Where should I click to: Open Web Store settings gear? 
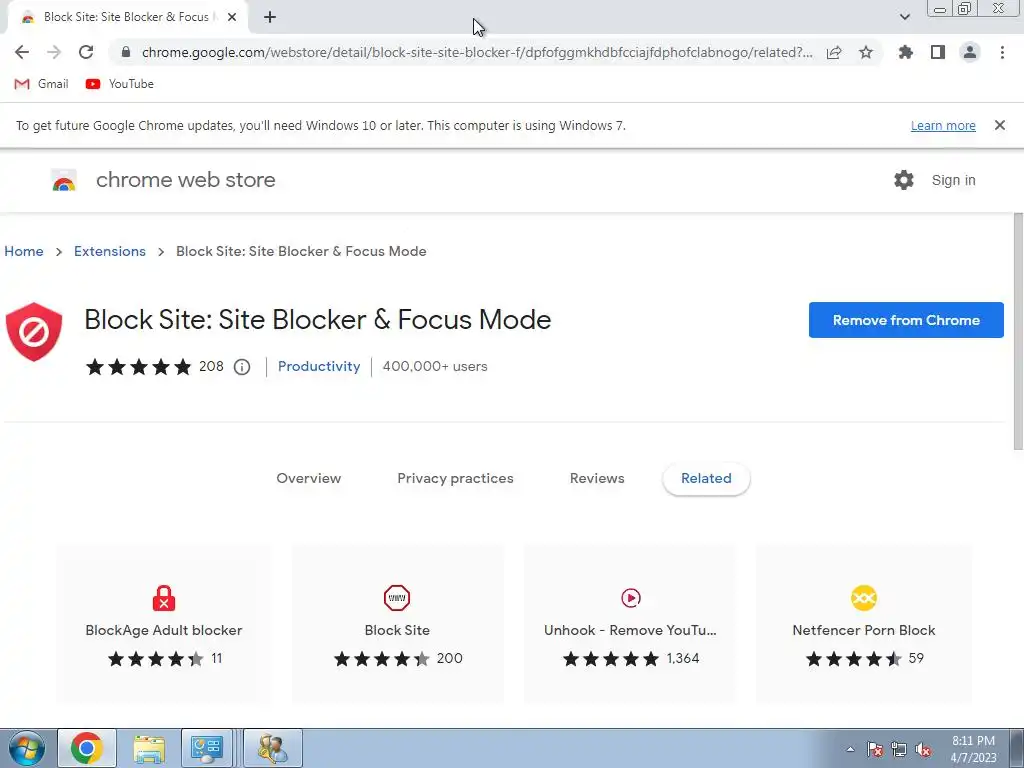click(904, 180)
